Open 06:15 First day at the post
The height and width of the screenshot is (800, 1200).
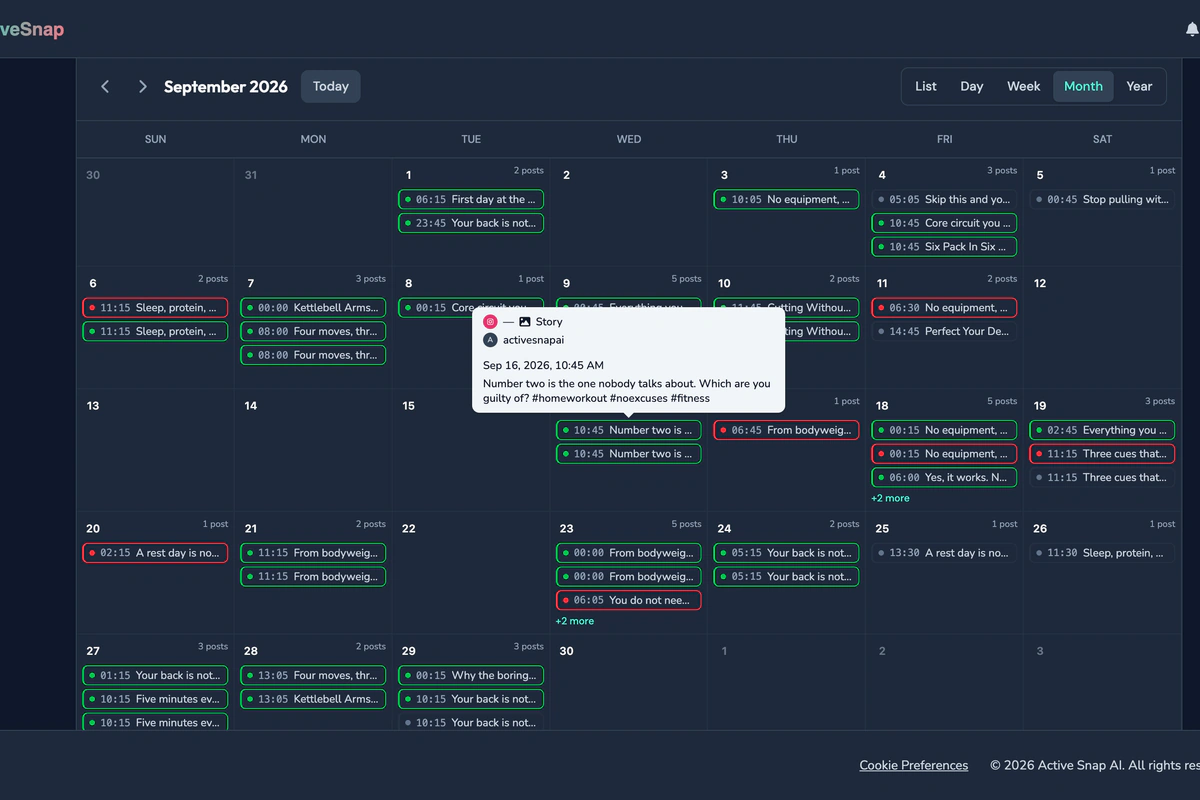pos(471,200)
